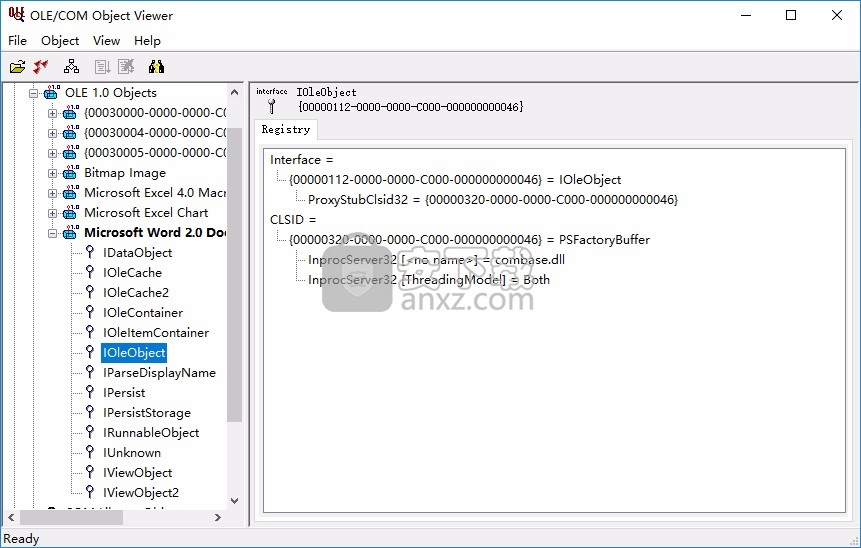Click the interface key icon in the details header
The height and width of the screenshot is (548, 861).
tap(271, 106)
